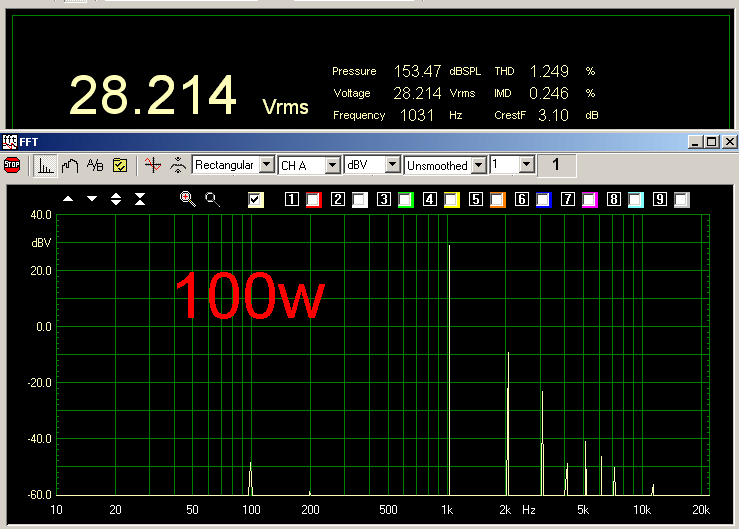739x529 pixels.
Task: Click the blue overlay 6 color box
Action: [543, 200]
